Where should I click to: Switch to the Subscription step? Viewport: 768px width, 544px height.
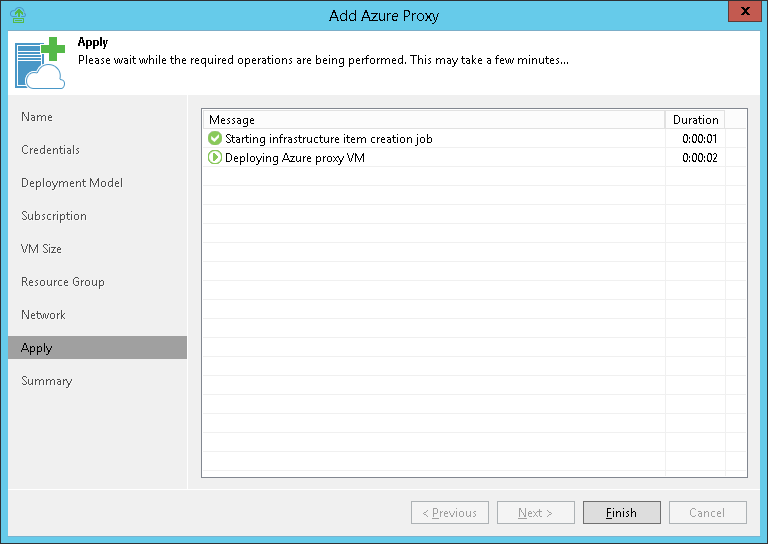coord(54,216)
